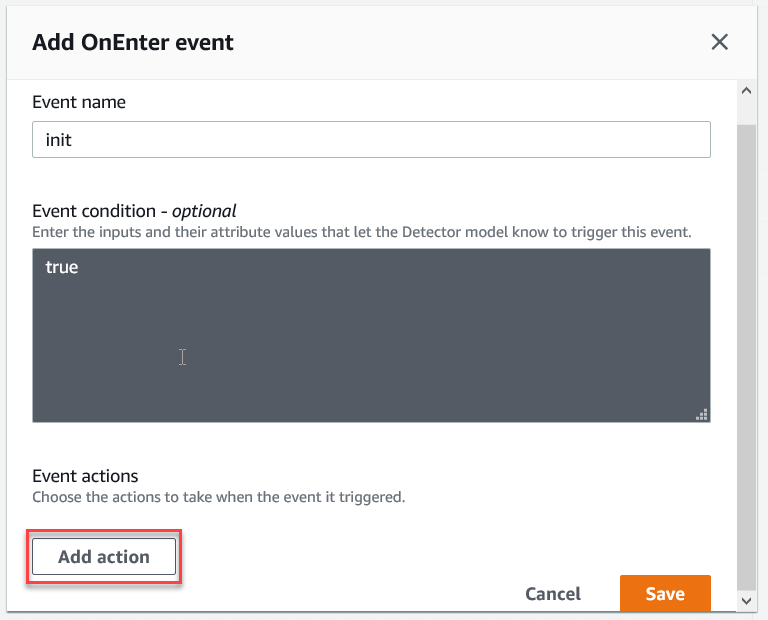The width and height of the screenshot is (768, 620).
Task: Click the Event name input field
Action: 371,140
